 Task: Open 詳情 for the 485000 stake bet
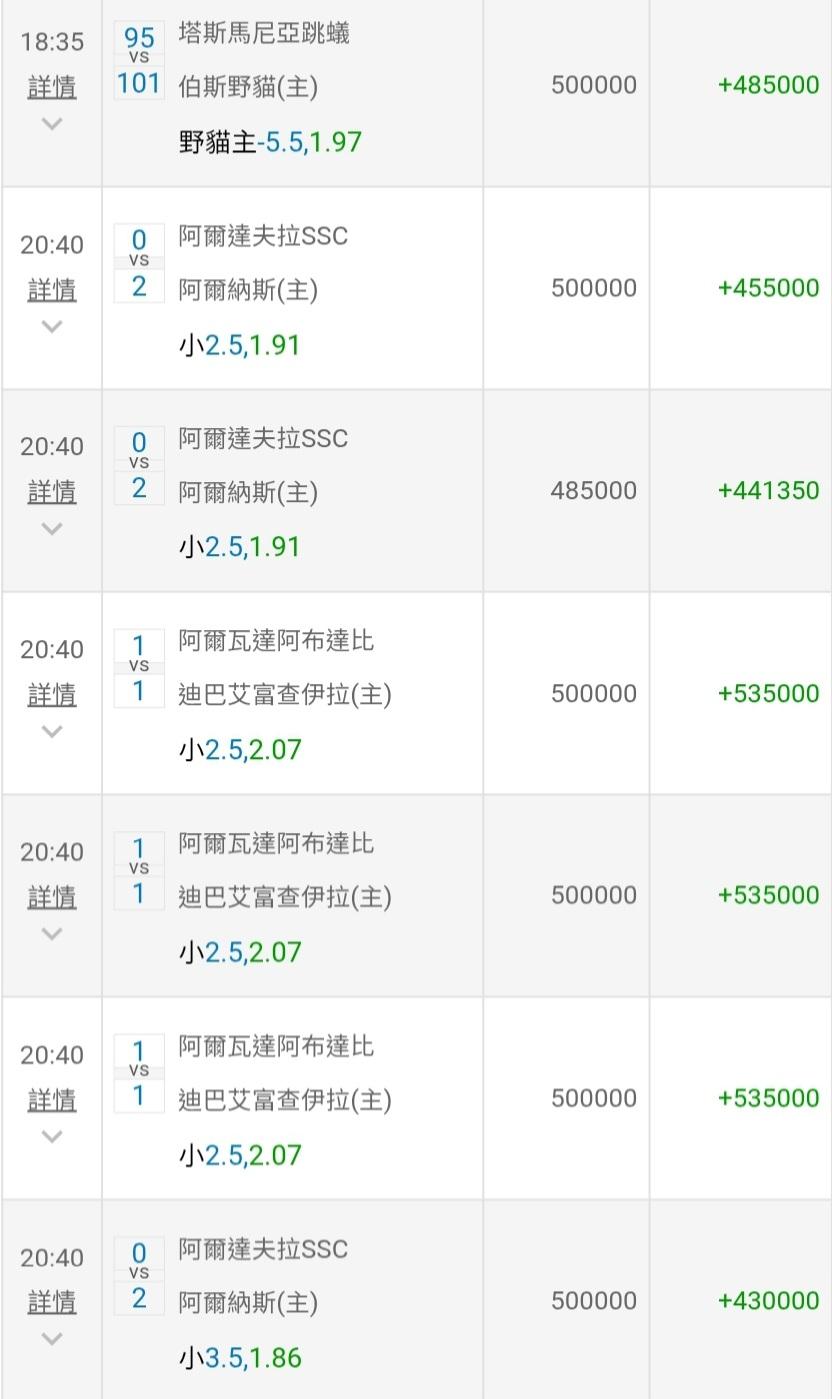[52, 492]
